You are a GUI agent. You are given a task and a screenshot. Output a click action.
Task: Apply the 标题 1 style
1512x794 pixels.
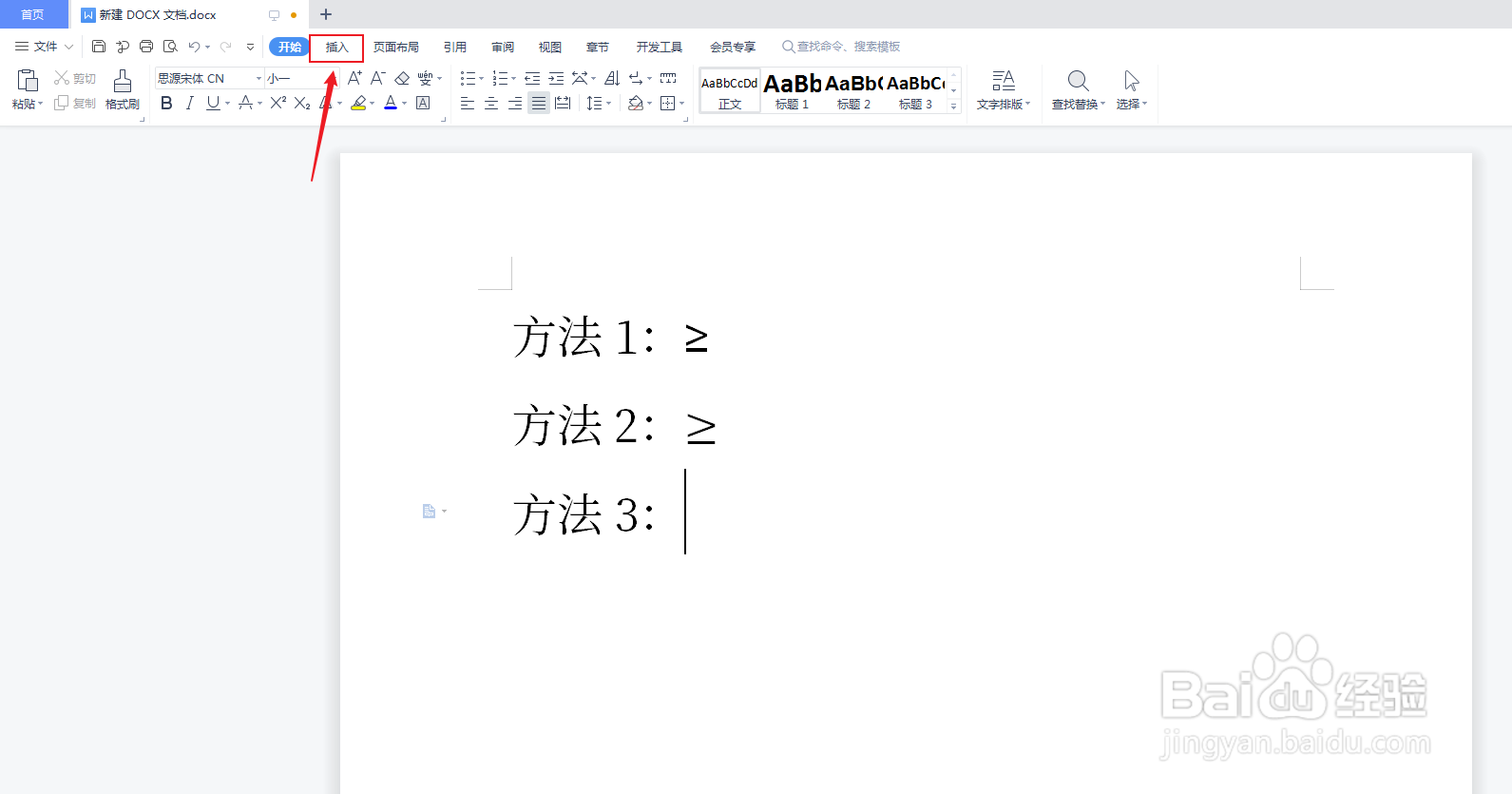[792, 90]
